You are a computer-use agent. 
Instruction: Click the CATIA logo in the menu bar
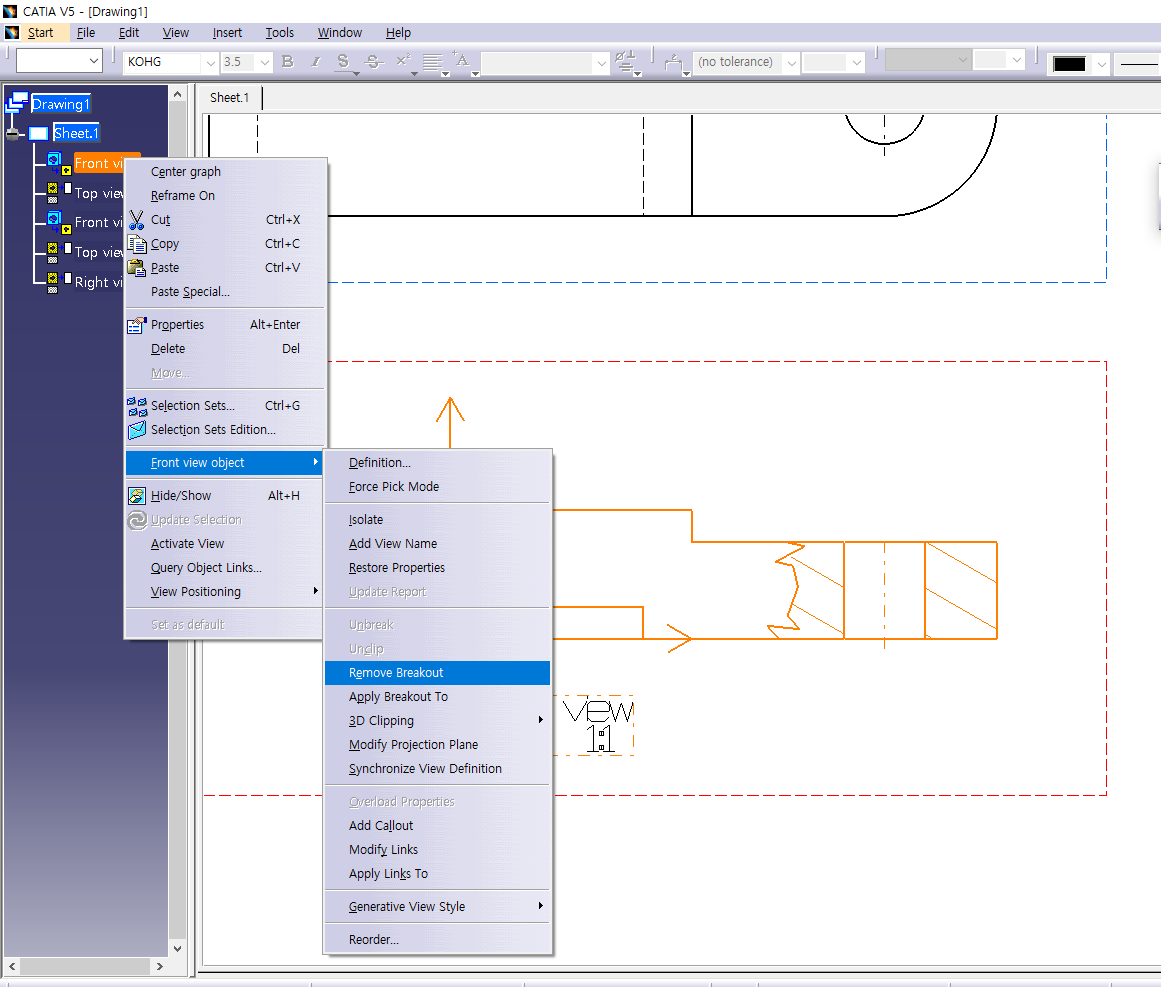(x=12, y=33)
